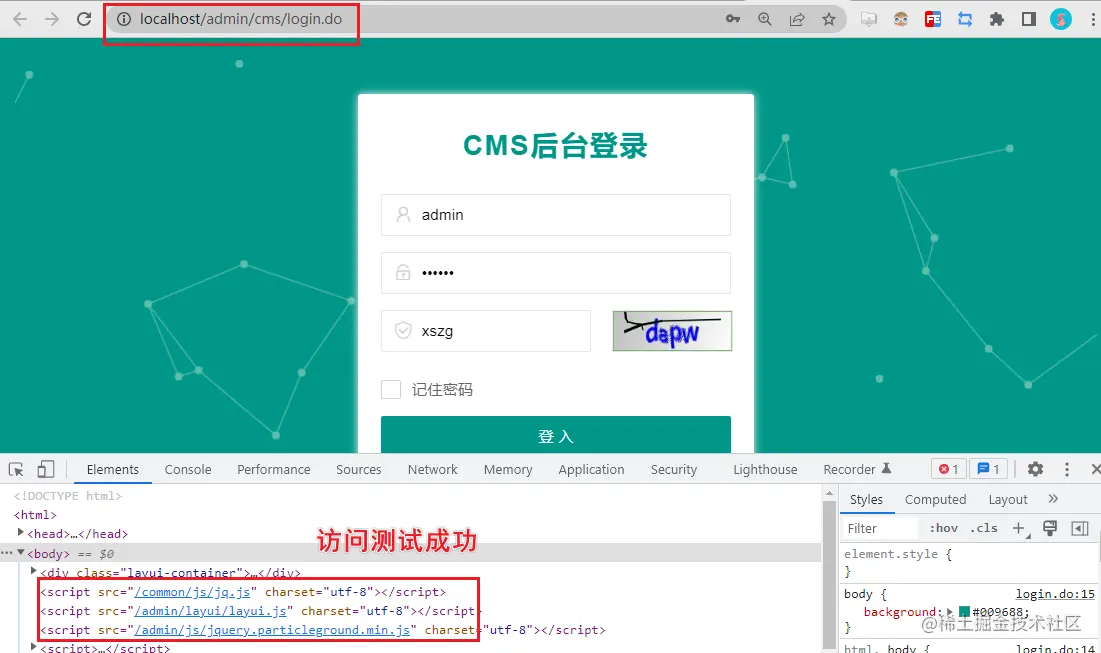This screenshot has height=653, width=1101.
Task: Expand the last script node
Action: tap(33, 647)
